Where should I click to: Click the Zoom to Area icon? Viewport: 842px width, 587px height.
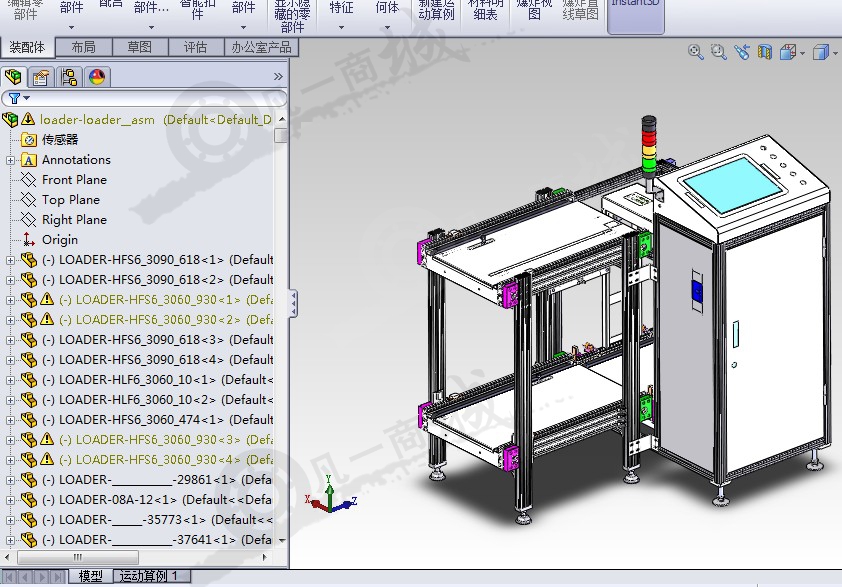(x=718, y=52)
